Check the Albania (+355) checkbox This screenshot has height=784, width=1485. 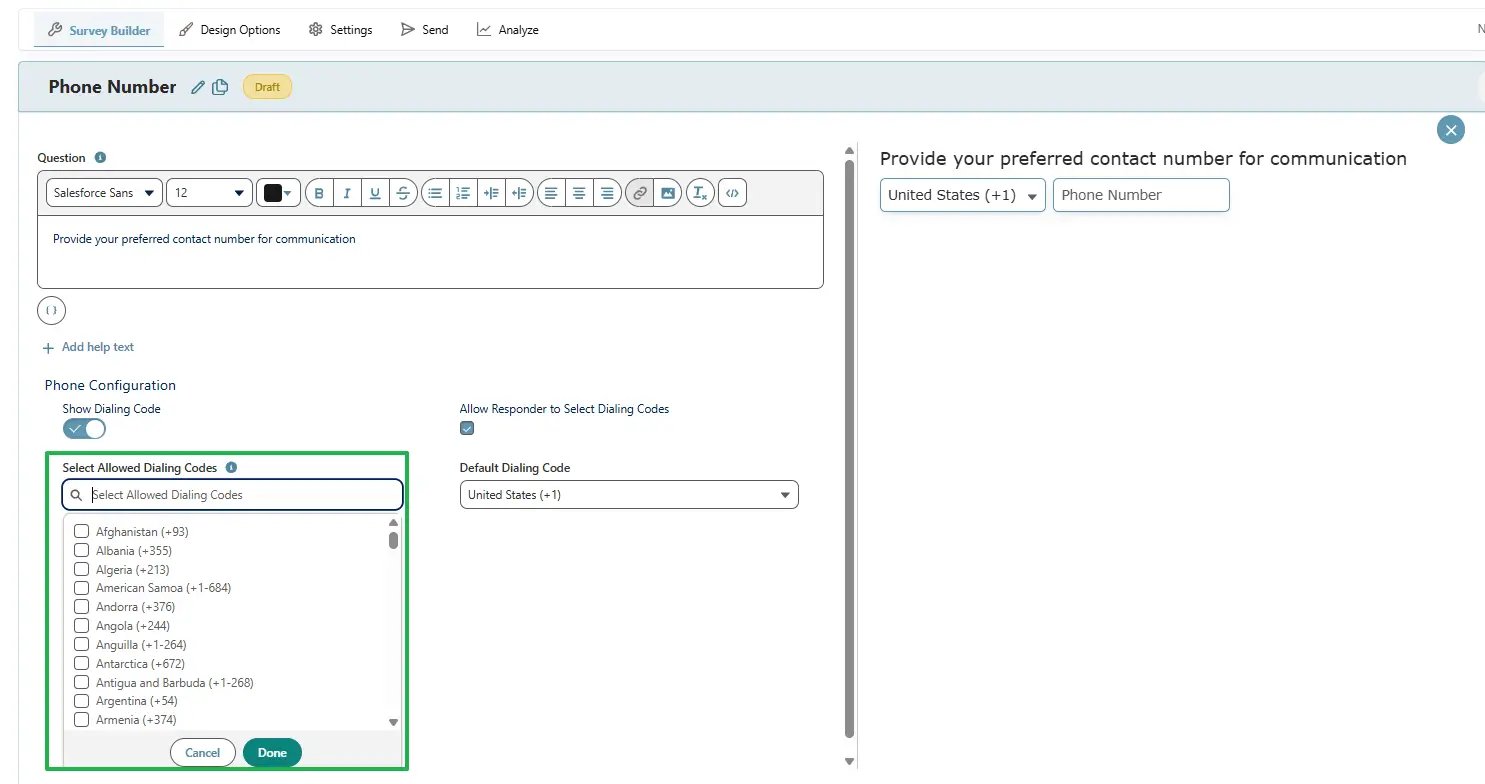click(82, 550)
